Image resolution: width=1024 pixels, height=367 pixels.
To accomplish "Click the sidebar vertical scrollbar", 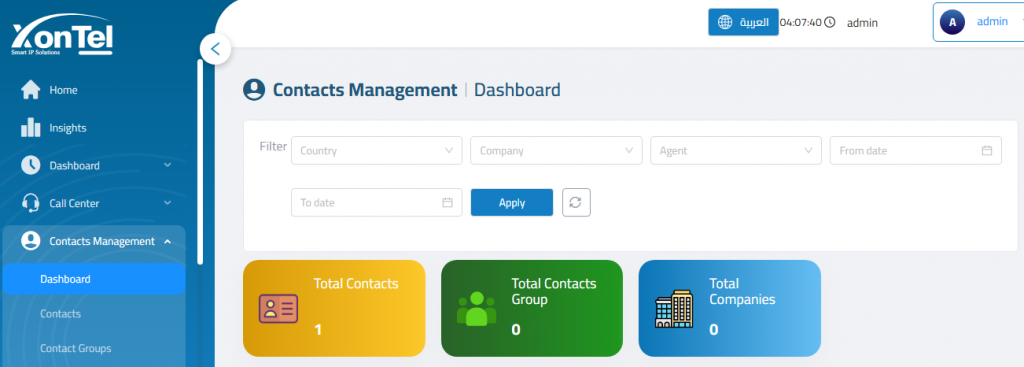I will tap(200, 162).
